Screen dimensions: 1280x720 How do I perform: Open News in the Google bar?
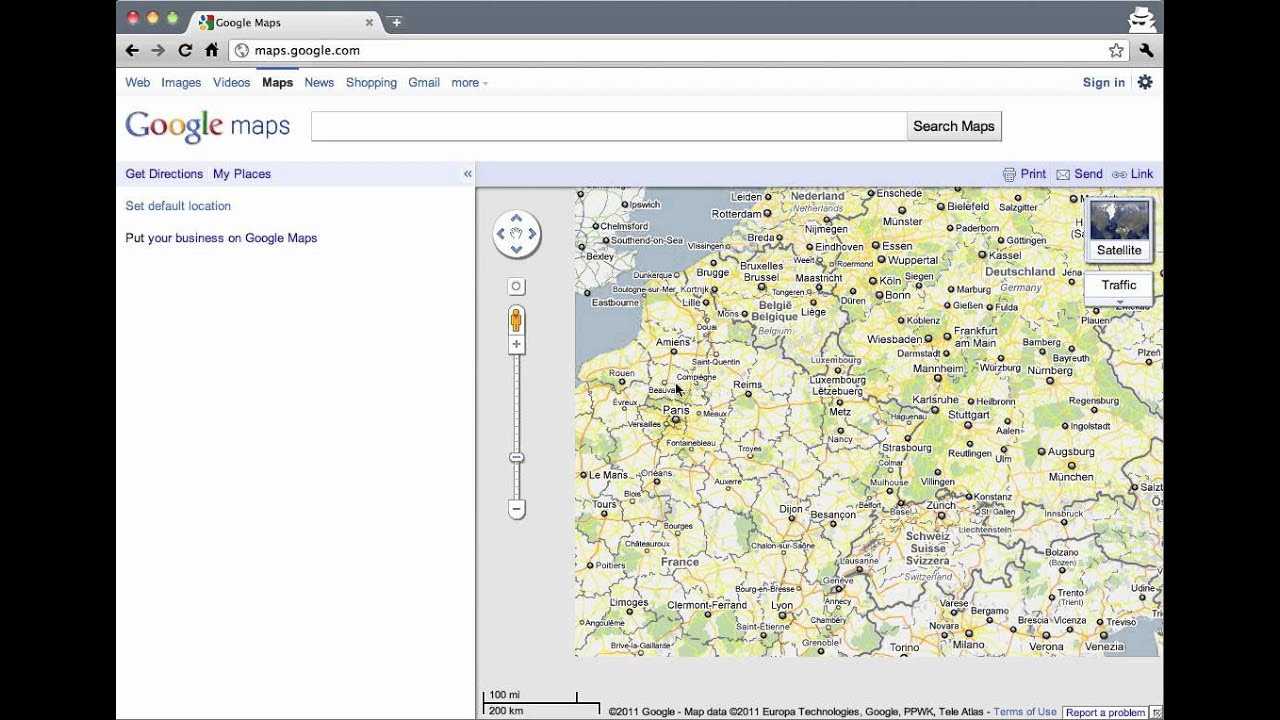(x=319, y=82)
